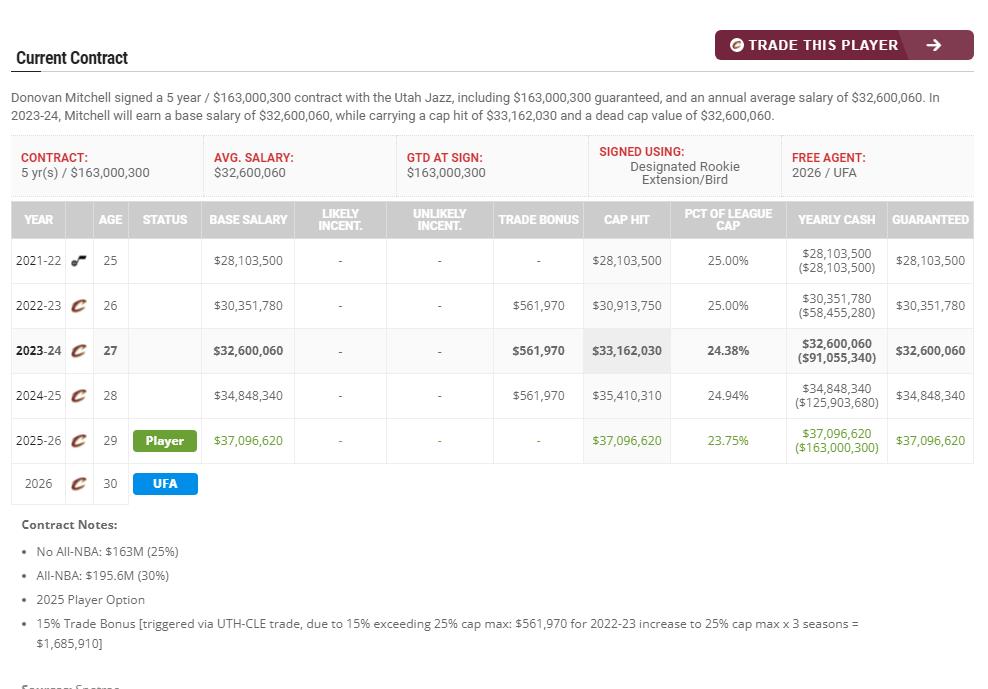Click the blue UFA badge

tap(165, 483)
